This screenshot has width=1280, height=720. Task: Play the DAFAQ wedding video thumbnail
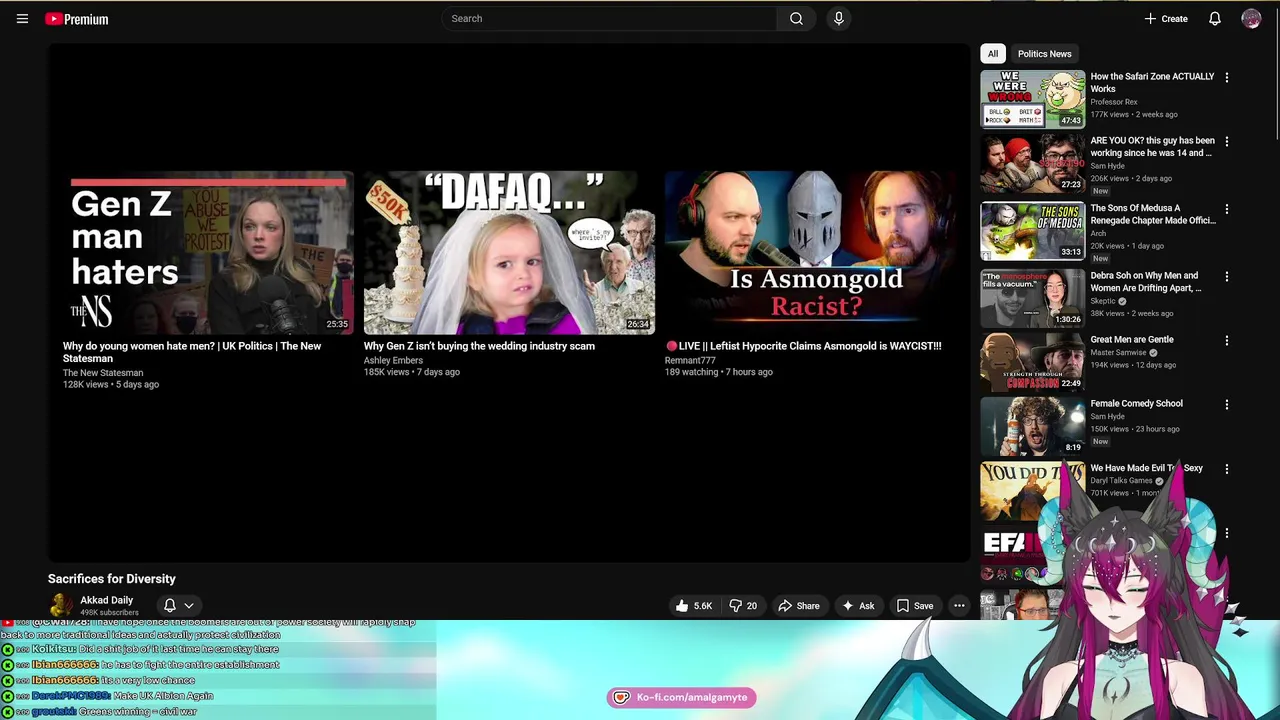pyautogui.click(x=509, y=253)
